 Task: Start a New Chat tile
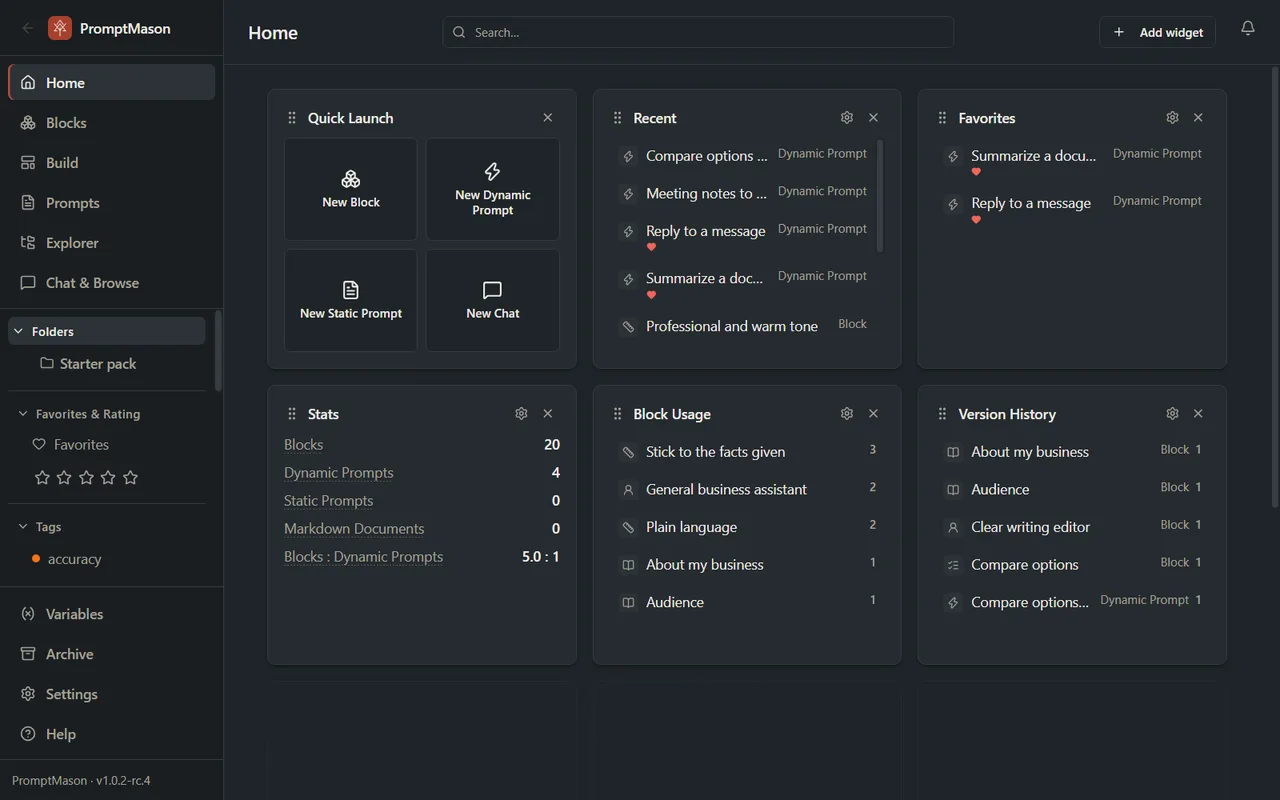tap(493, 300)
